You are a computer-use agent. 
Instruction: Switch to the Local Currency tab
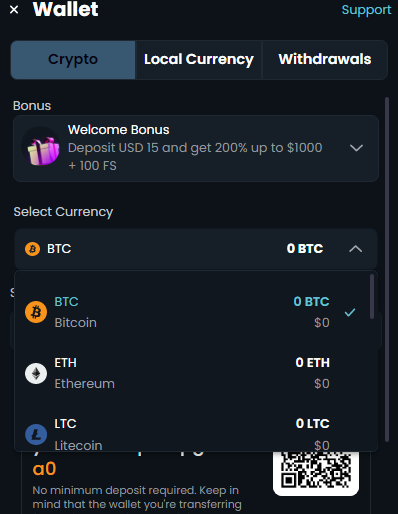tap(199, 60)
